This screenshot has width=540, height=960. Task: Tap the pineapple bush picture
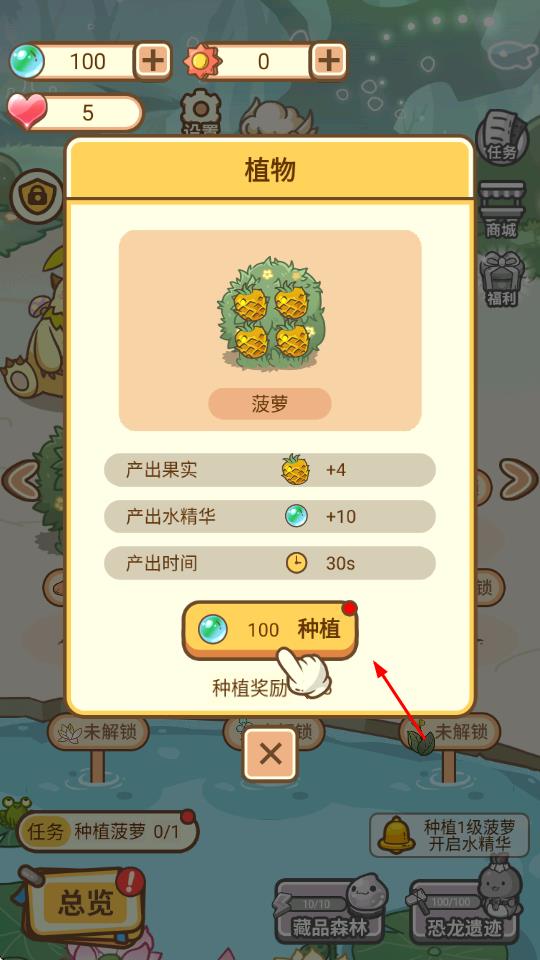(270, 312)
